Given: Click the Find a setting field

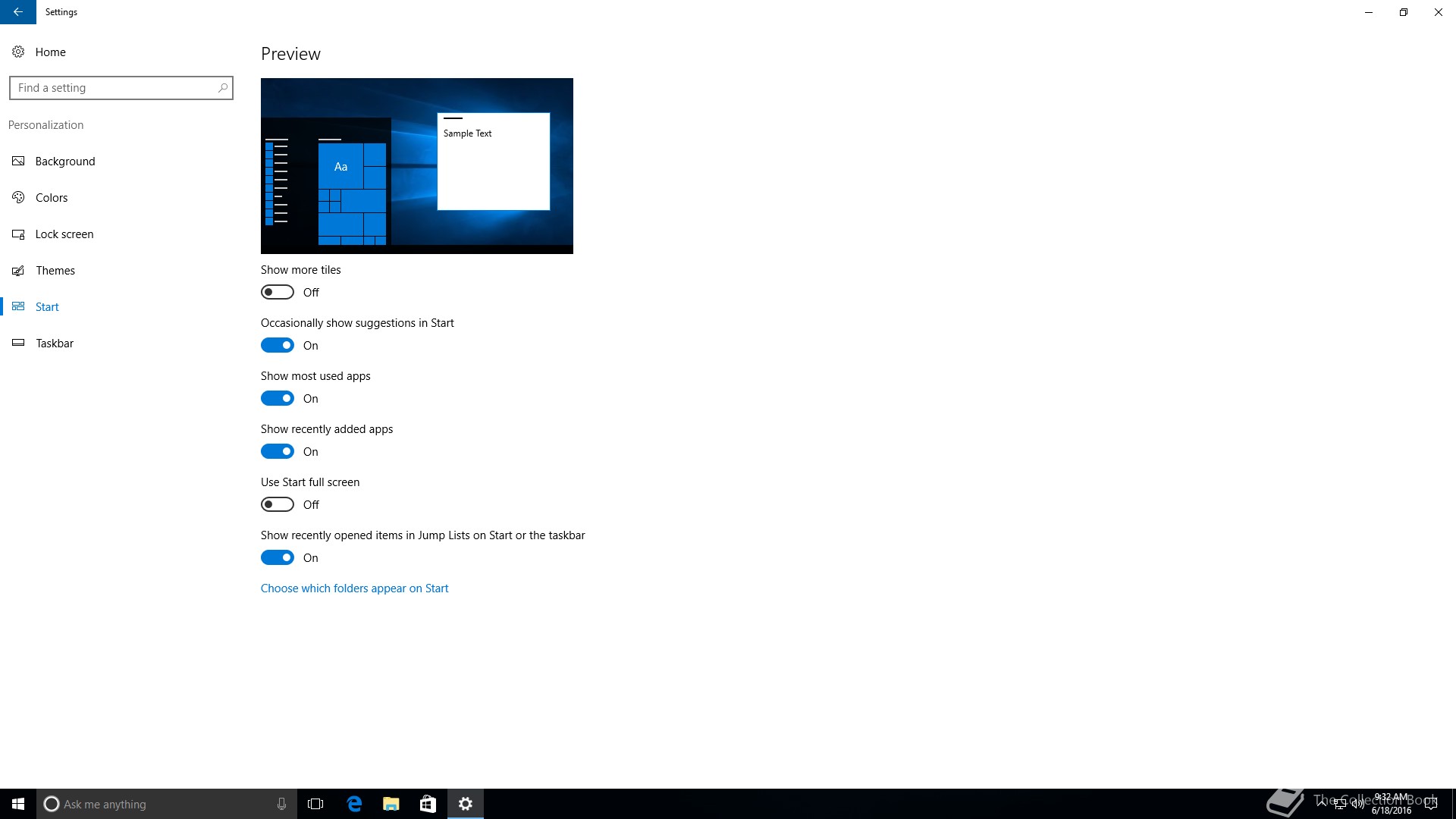Looking at the screenshot, I should pyautogui.click(x=114, y=88).
